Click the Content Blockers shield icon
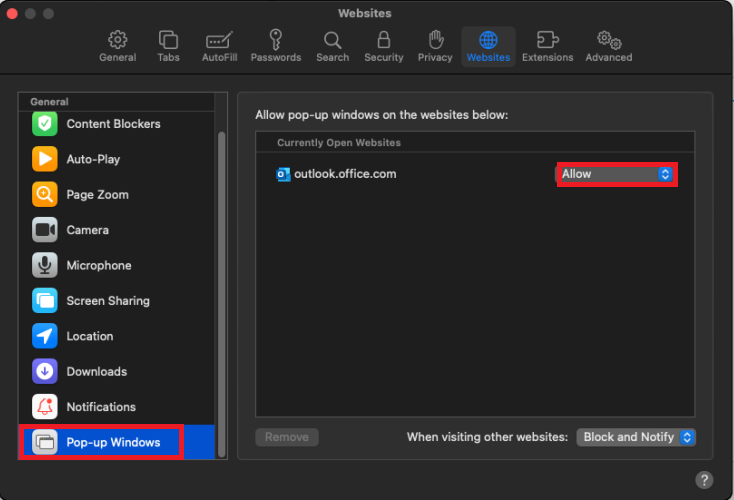 45,124
